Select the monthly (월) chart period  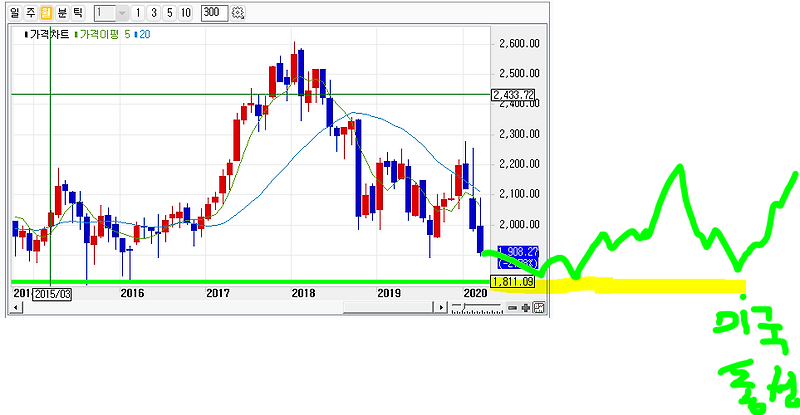coord(46,13)
